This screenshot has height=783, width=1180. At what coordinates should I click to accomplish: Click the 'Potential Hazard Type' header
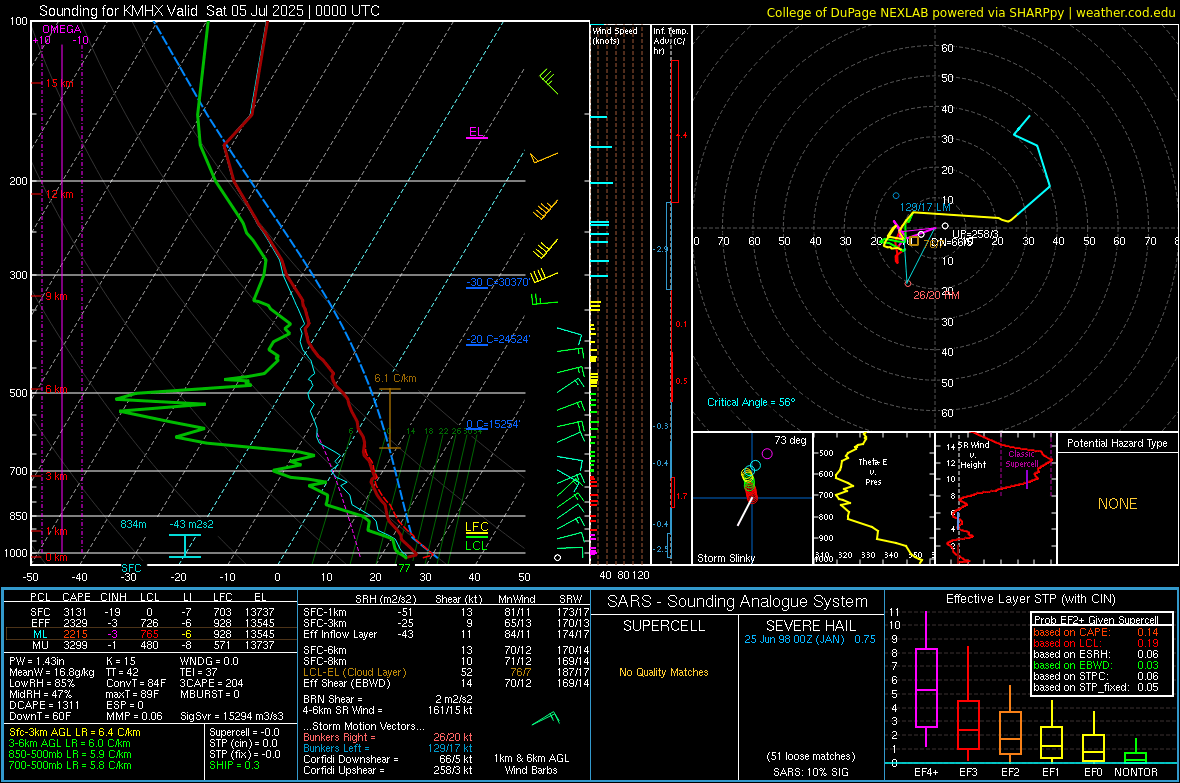1117,443
